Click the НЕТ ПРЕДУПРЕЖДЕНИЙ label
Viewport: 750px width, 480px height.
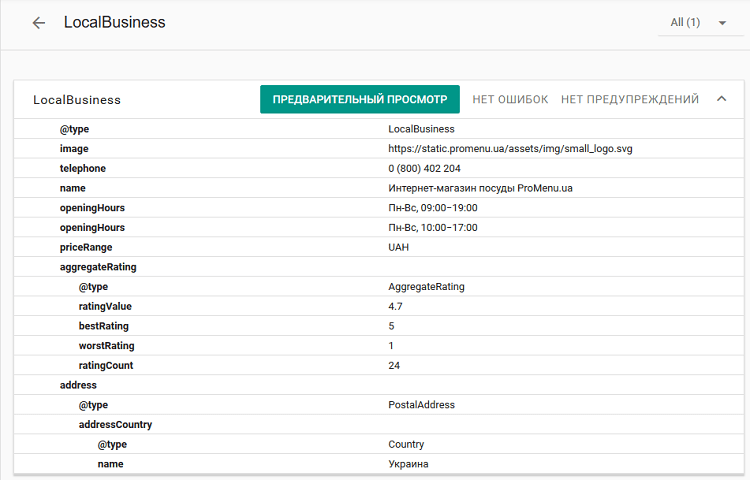coord(629,99)
